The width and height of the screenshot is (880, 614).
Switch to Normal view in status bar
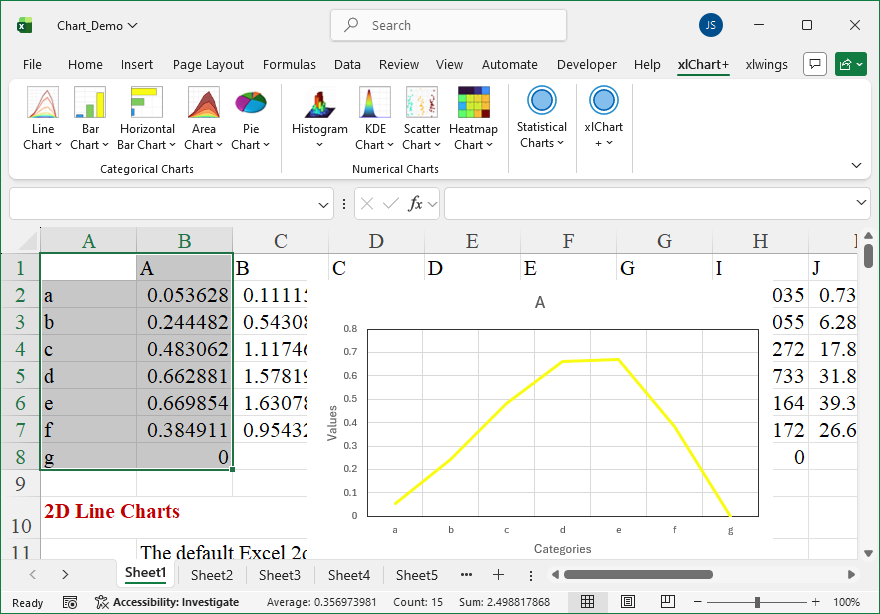point(588,602)
